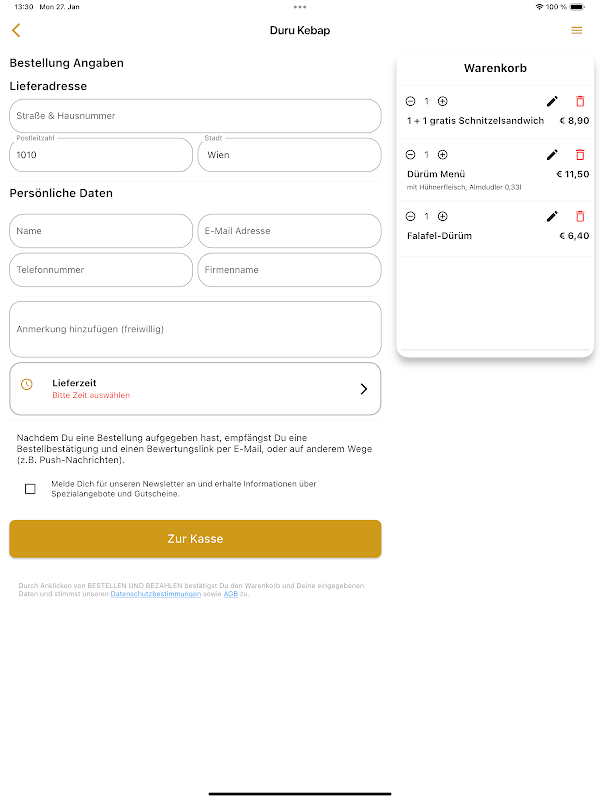Edit the Schnitzelsandwich cart item
Viewport: 600px width, 800px height.
(x=552, y=101)
